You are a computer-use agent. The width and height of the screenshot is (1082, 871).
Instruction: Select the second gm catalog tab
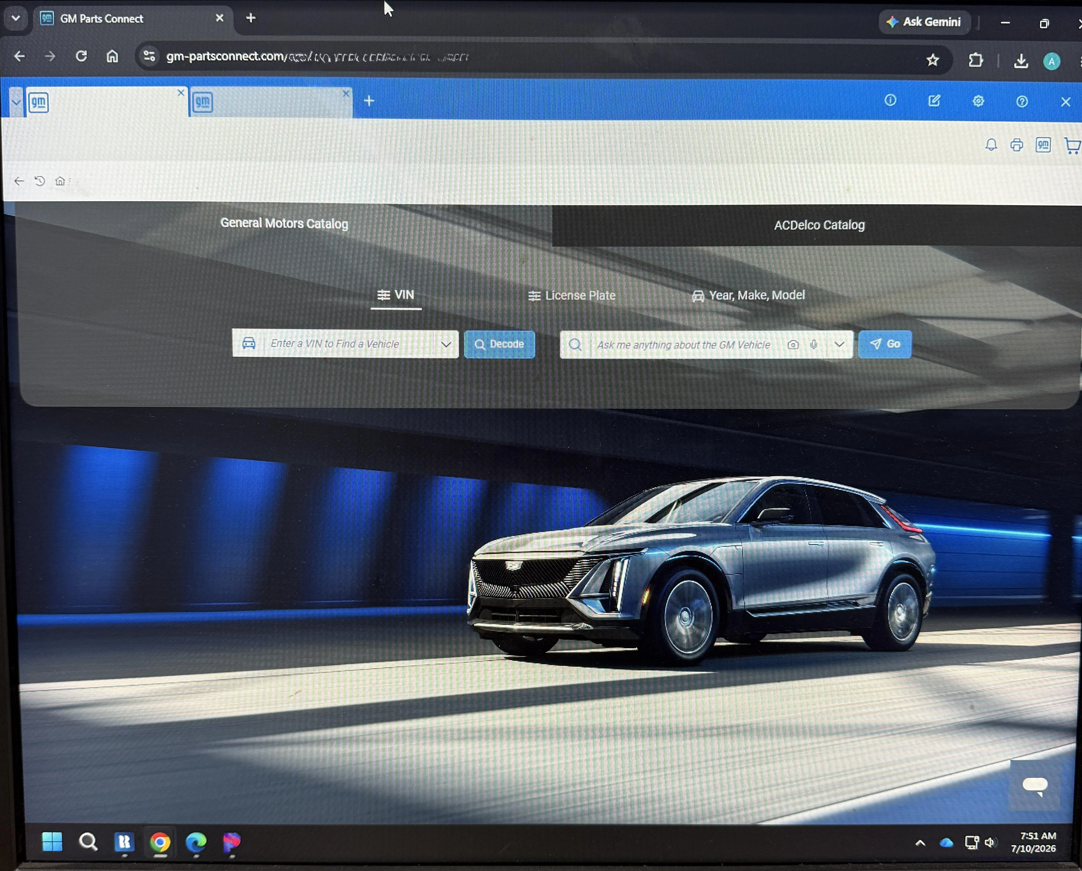(x=270, y=102)
